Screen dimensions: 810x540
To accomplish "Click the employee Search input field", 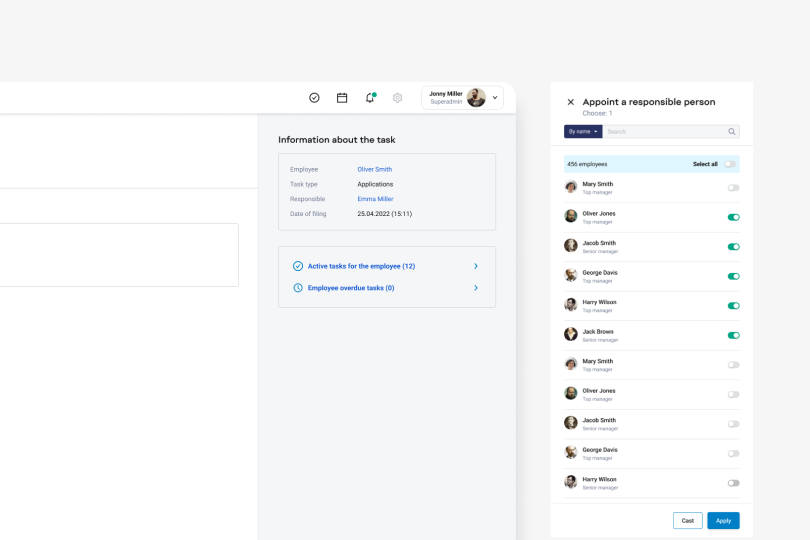I will click(665, 131).
